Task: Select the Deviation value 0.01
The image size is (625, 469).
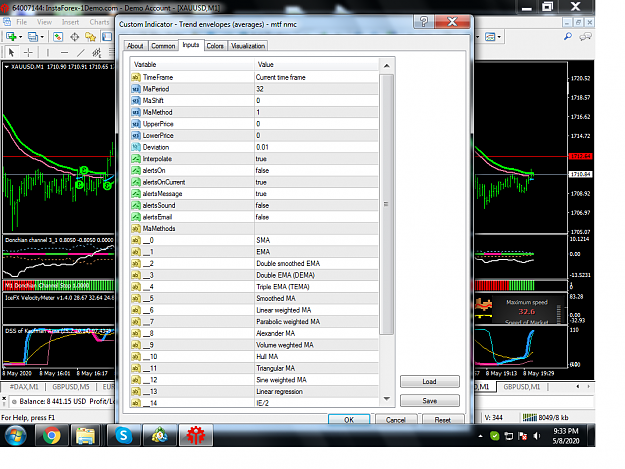Action: (316, 147)
